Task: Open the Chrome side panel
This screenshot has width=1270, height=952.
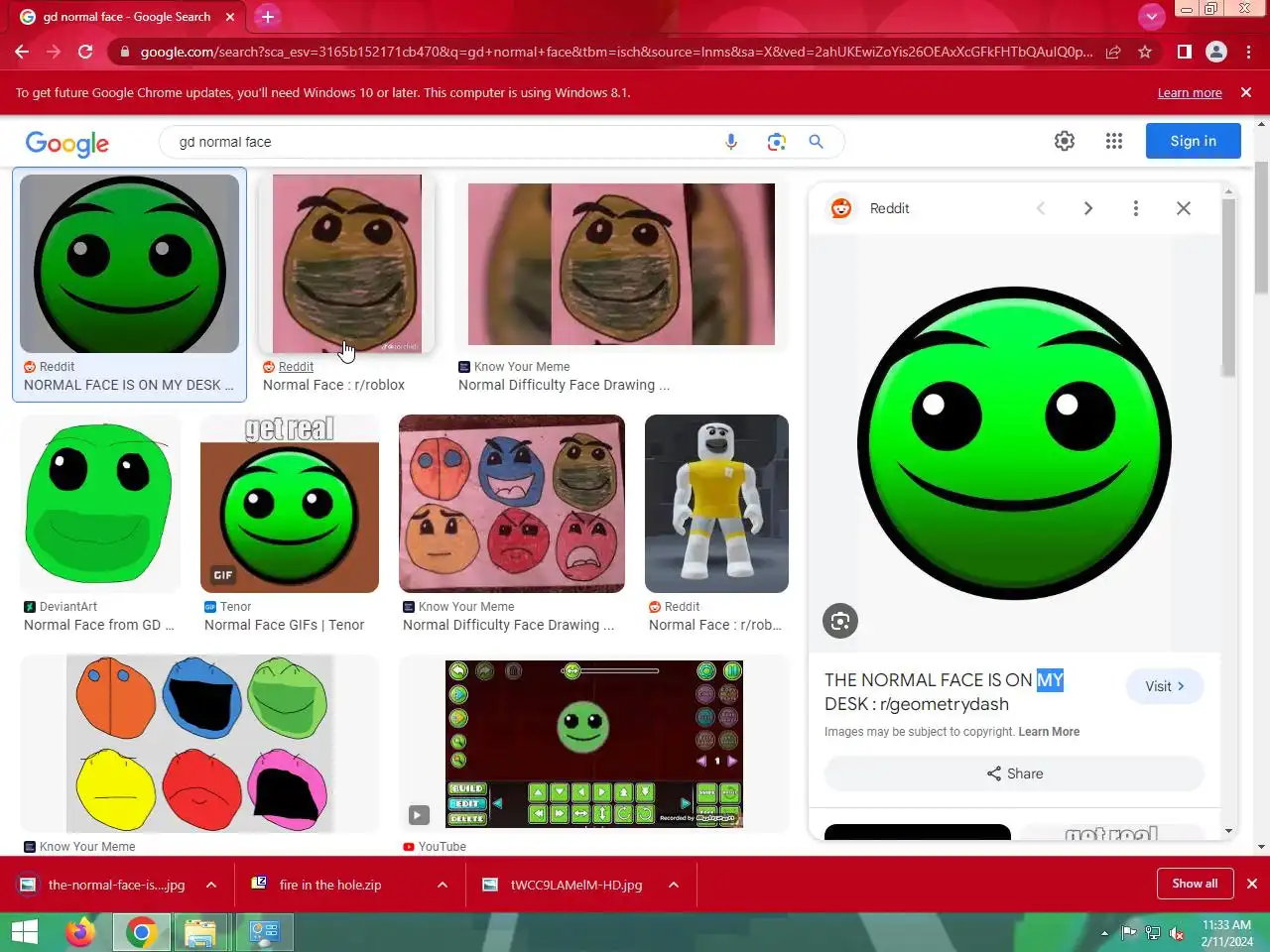Action: click(1184, 52)
